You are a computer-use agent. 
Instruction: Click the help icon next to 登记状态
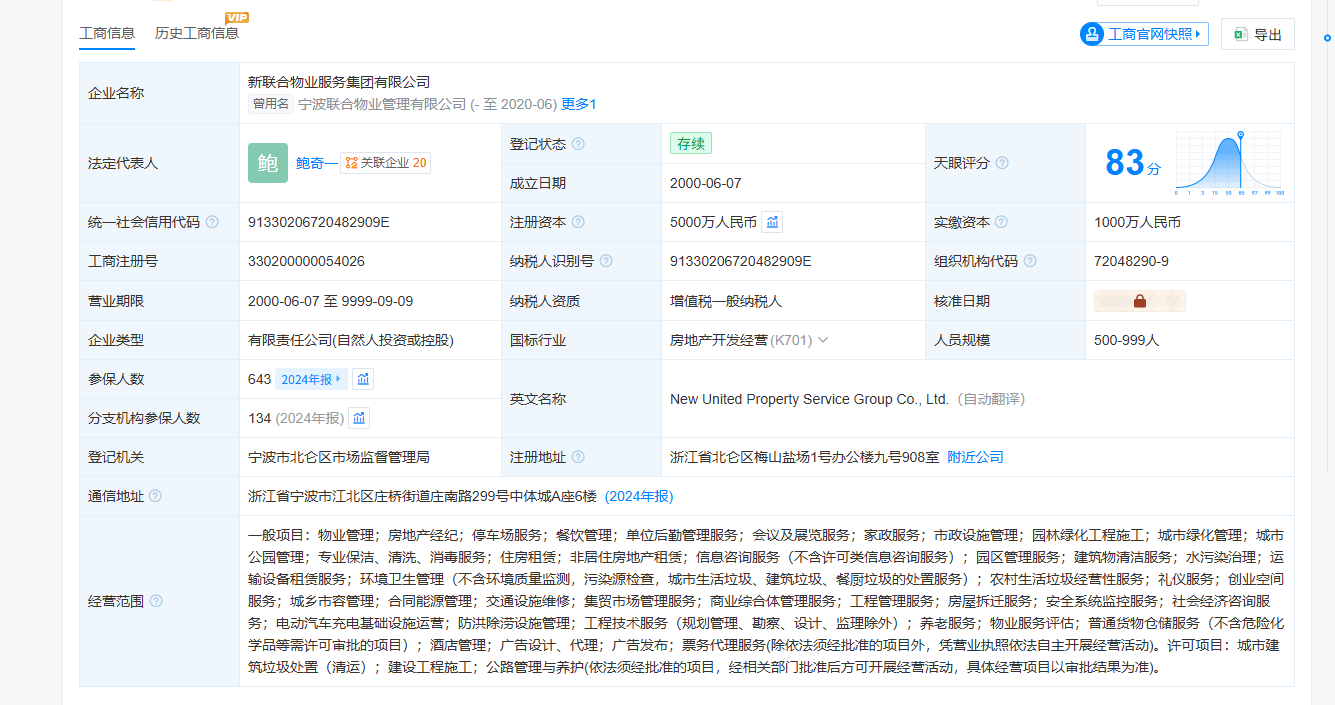click(x=578, y=144)
